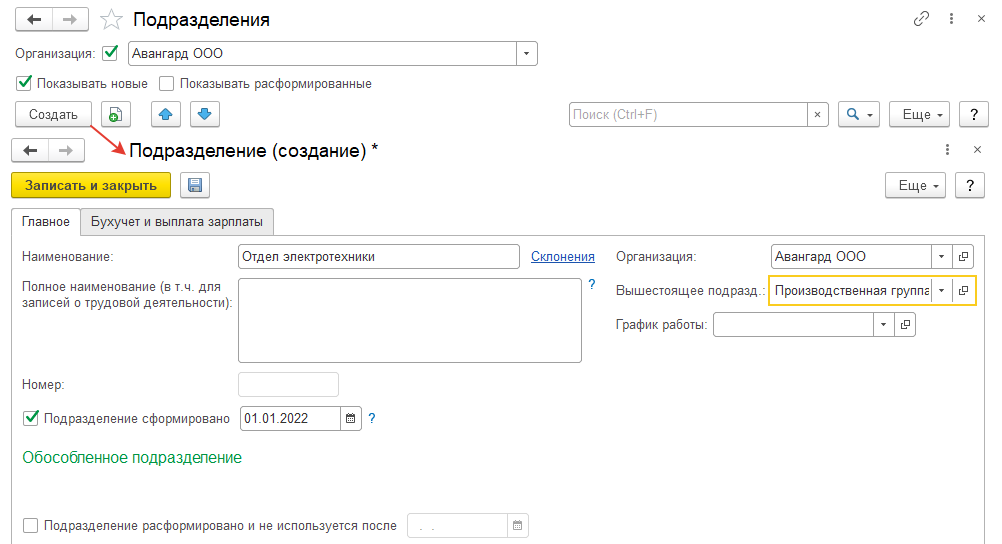Open График работы item form icon
Image resolution: width=1002 pixels, height=544 pixels.
(904, 325)
